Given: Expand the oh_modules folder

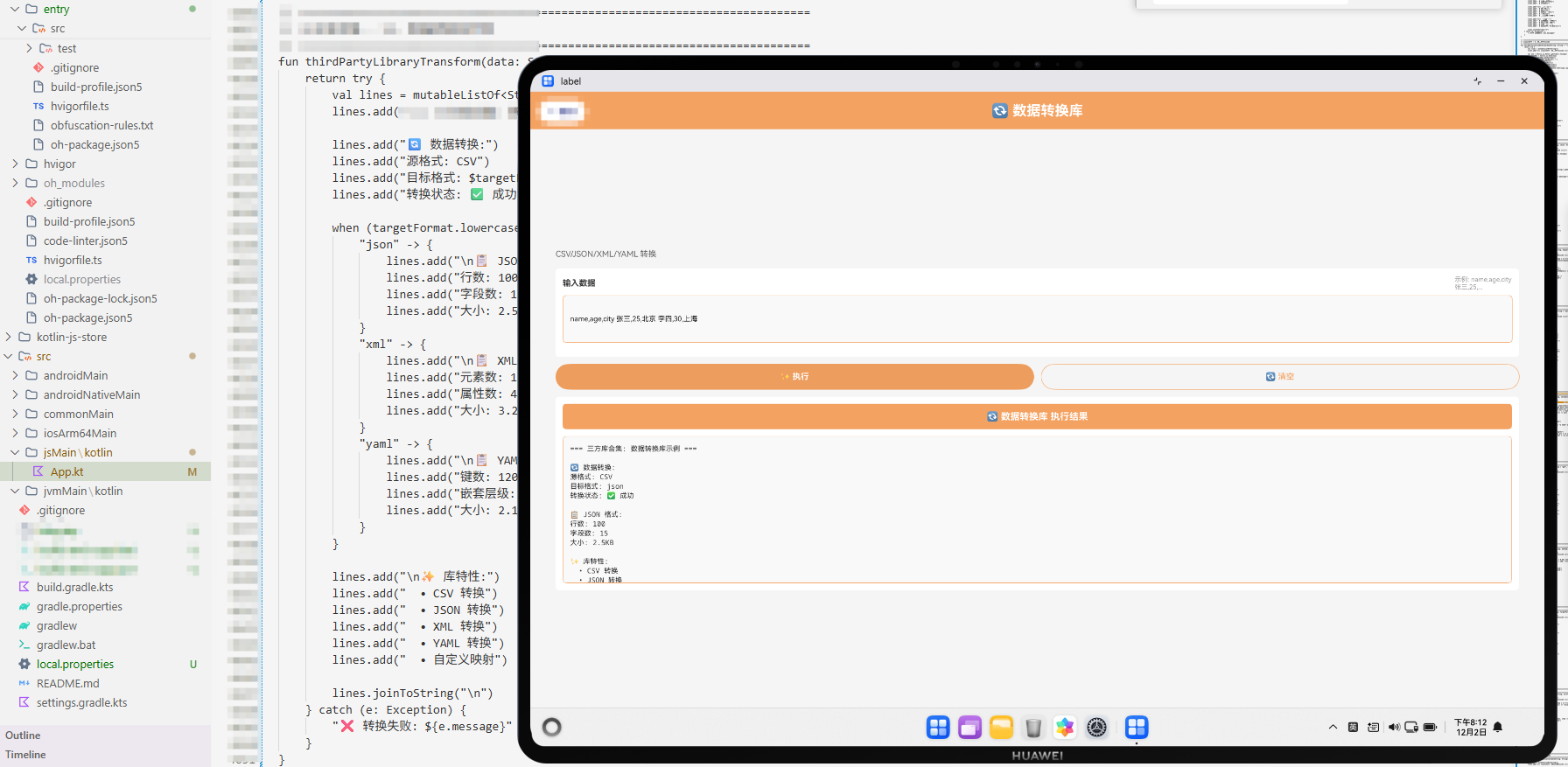Looking at the screenshot, I should pyautogui.click(x=15, y=183).
